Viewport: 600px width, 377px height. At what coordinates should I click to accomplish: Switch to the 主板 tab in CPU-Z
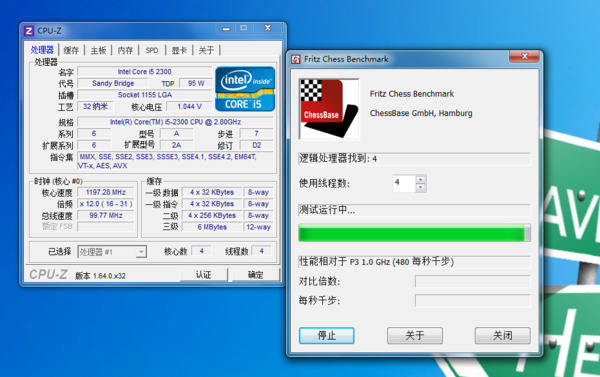[x=98, y=50]
